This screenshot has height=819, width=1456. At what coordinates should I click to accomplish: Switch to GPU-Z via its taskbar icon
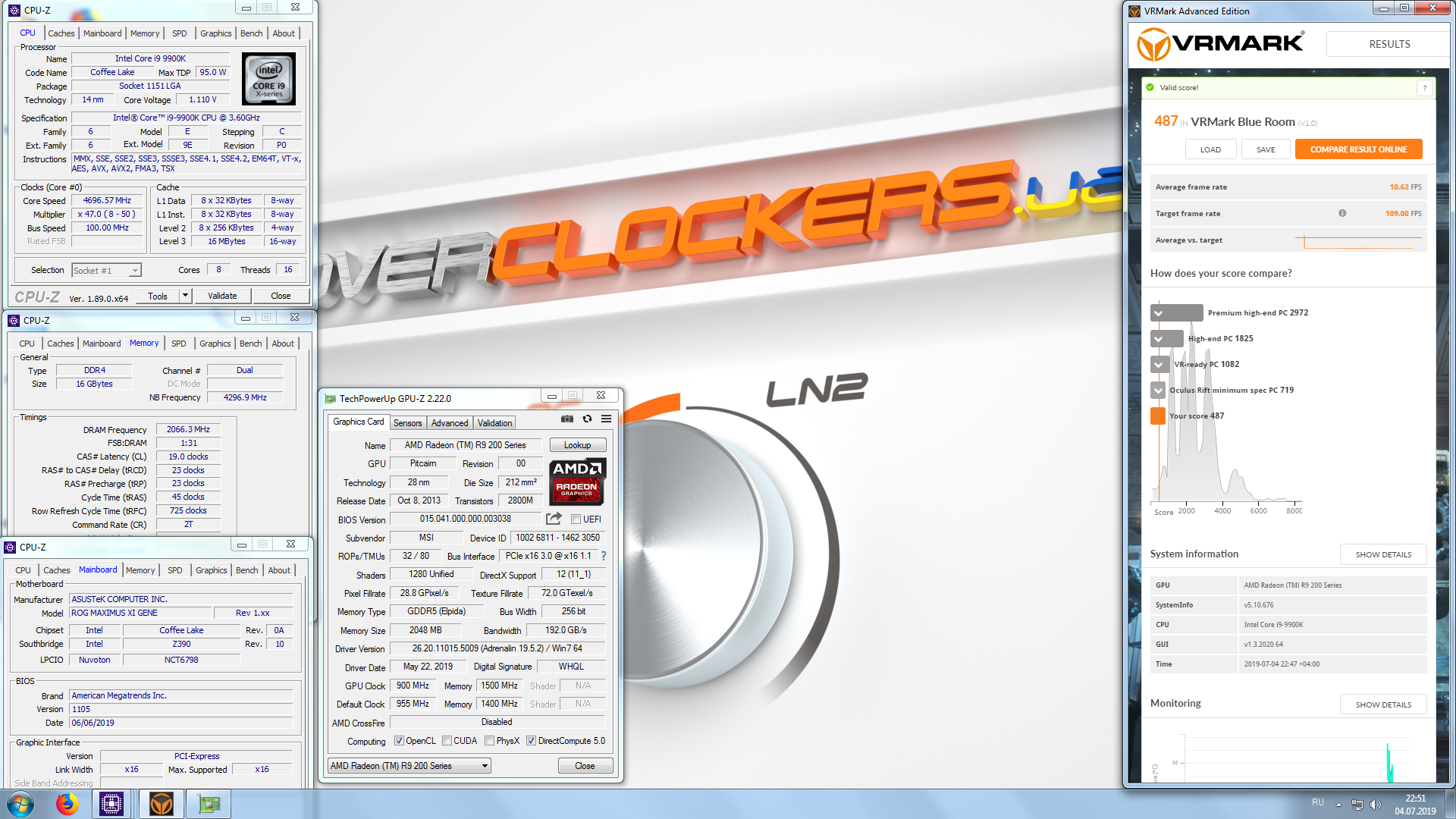tap(209, 804)
